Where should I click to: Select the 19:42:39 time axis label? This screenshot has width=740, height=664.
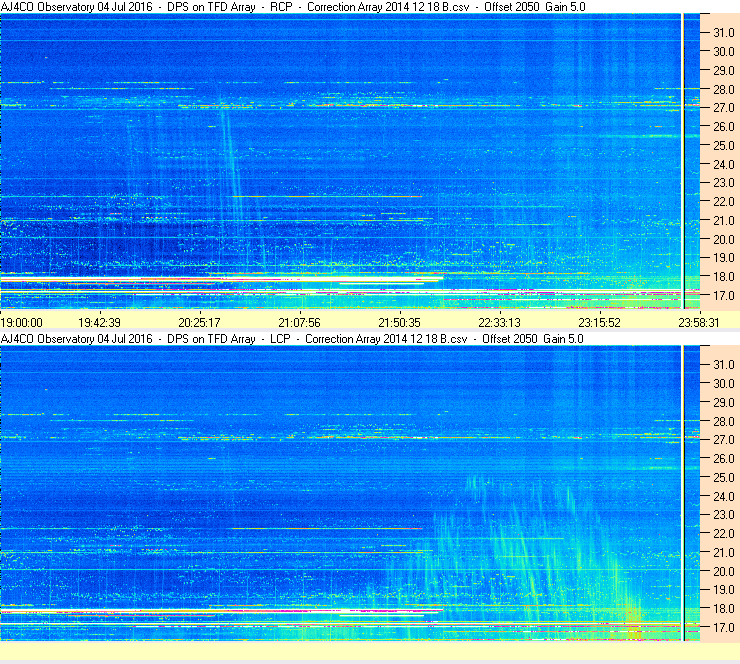(x=99, y=323)
